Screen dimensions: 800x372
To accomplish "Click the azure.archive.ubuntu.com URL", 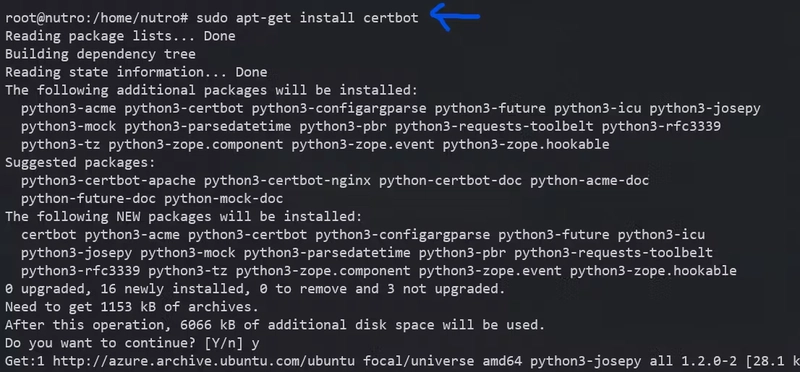I will [204, 361].
